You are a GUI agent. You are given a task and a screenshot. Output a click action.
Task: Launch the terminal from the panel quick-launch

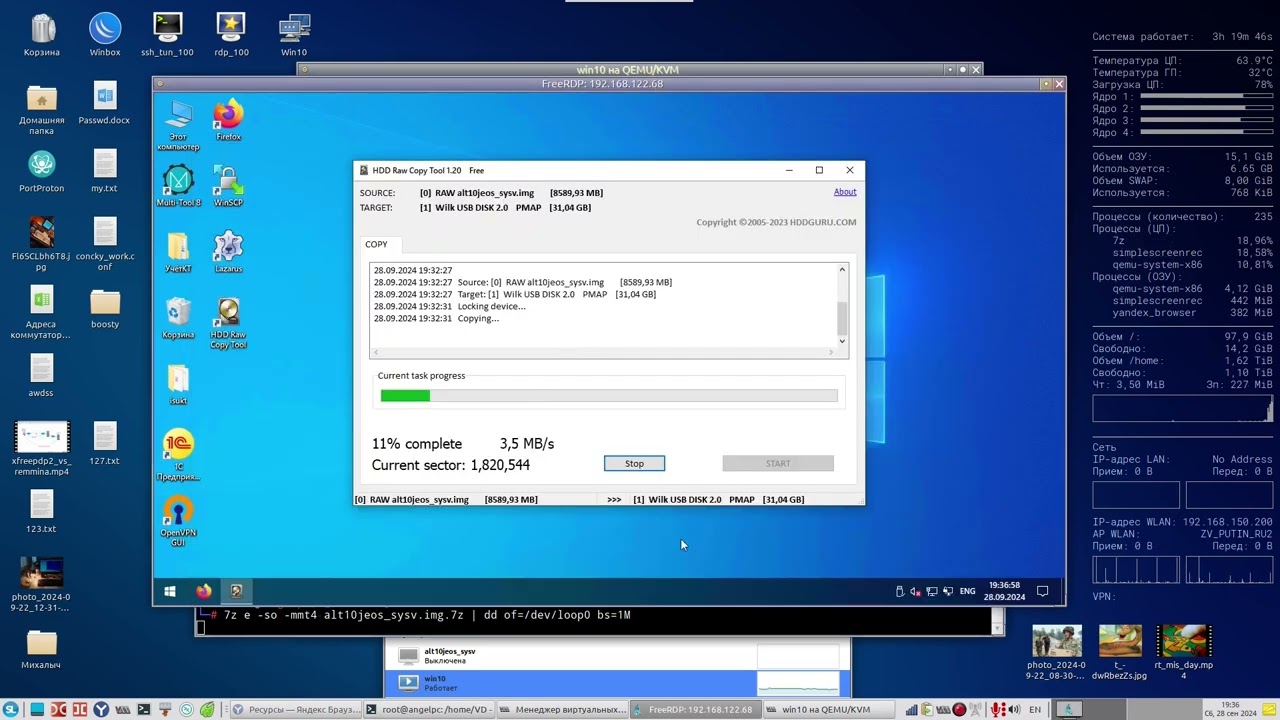pyautogui.click(x=144, y=710)
